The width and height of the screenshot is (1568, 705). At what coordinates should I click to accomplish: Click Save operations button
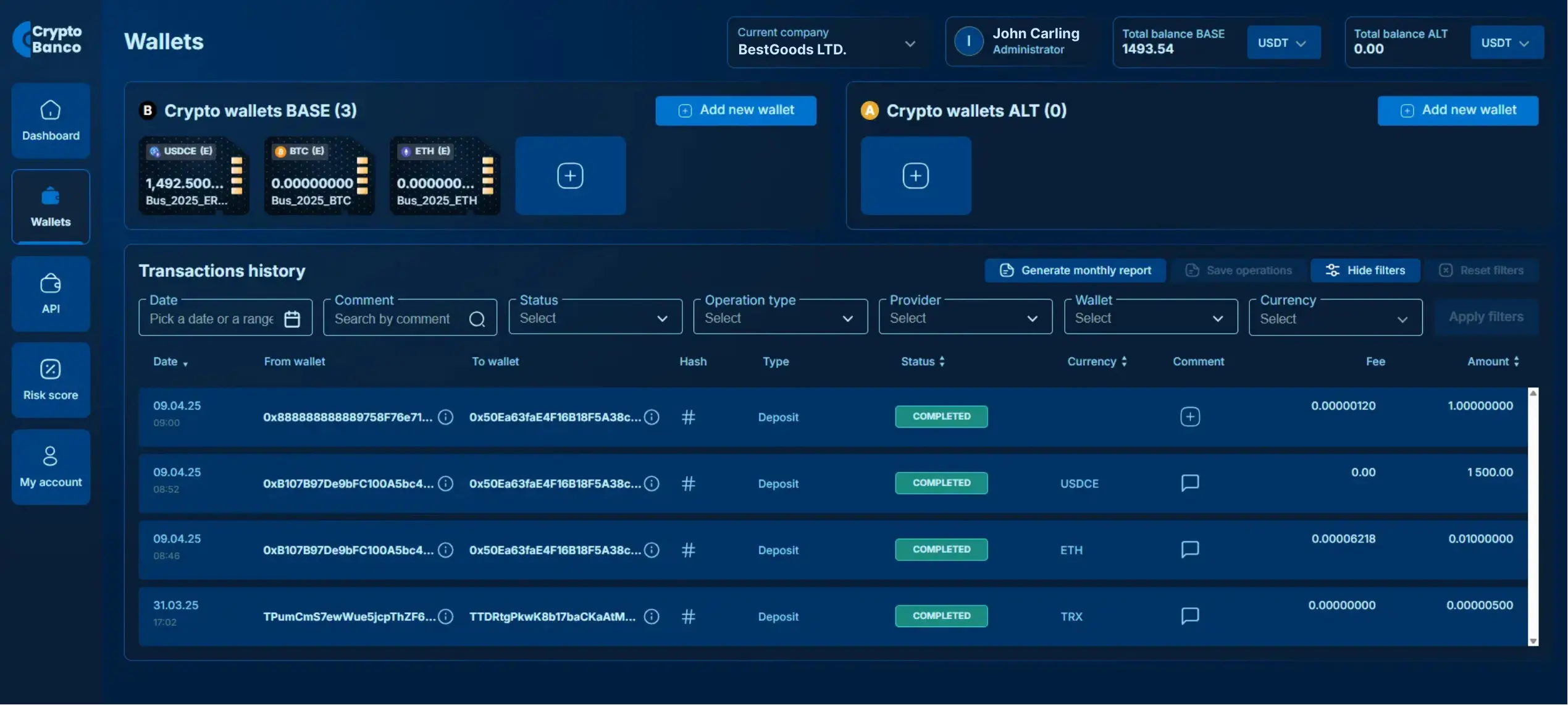1239,271
